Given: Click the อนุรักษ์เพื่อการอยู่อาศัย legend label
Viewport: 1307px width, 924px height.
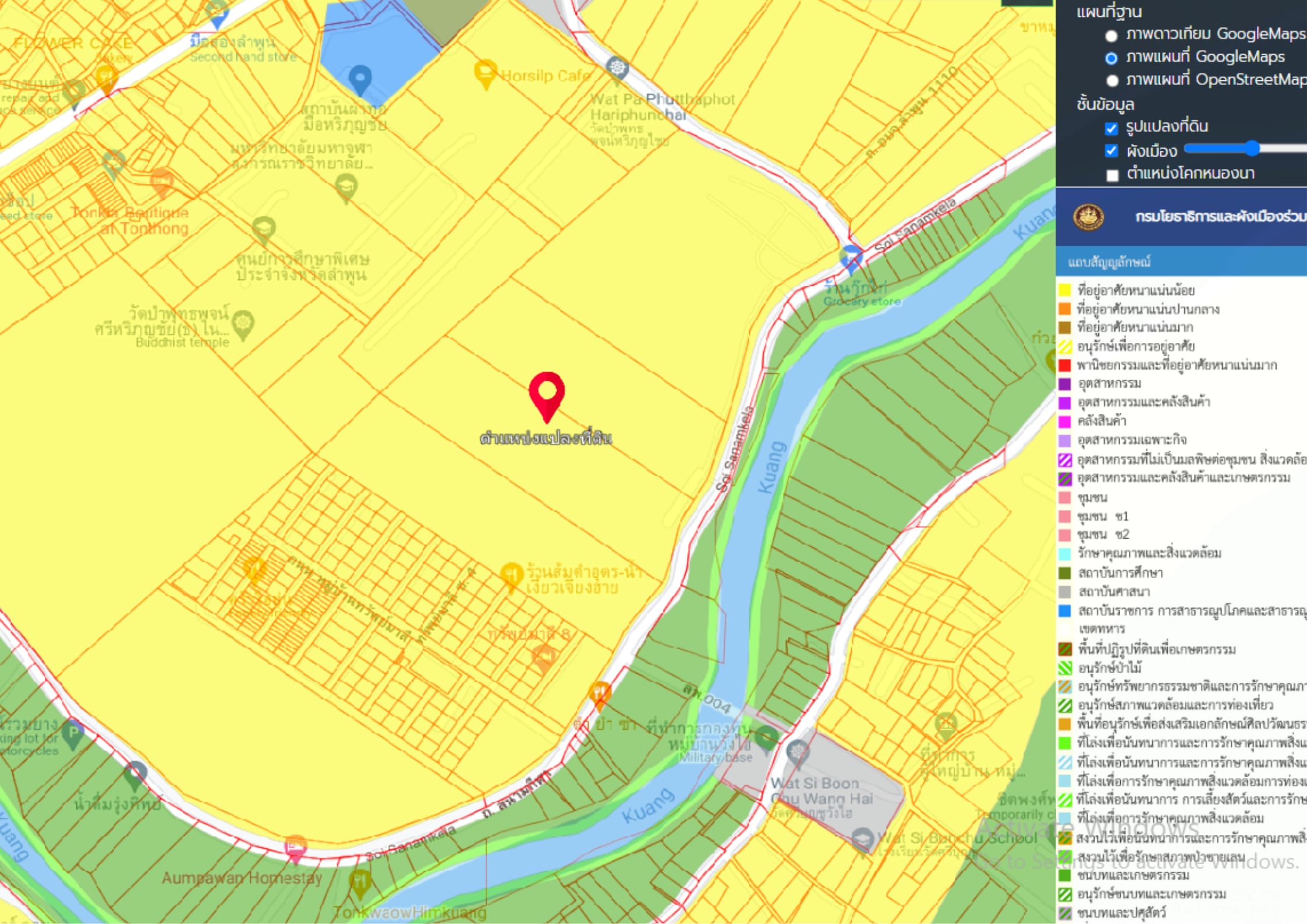Looking at the screenshot, I should 1136,346.
